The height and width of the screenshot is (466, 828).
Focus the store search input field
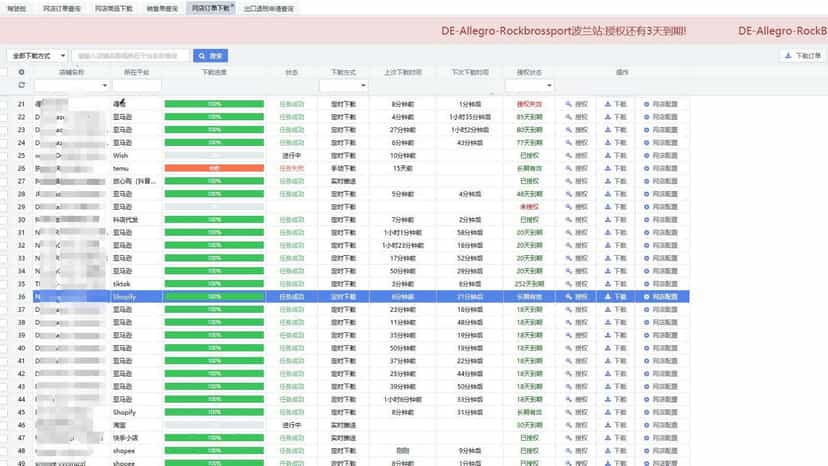coord(130,55)
